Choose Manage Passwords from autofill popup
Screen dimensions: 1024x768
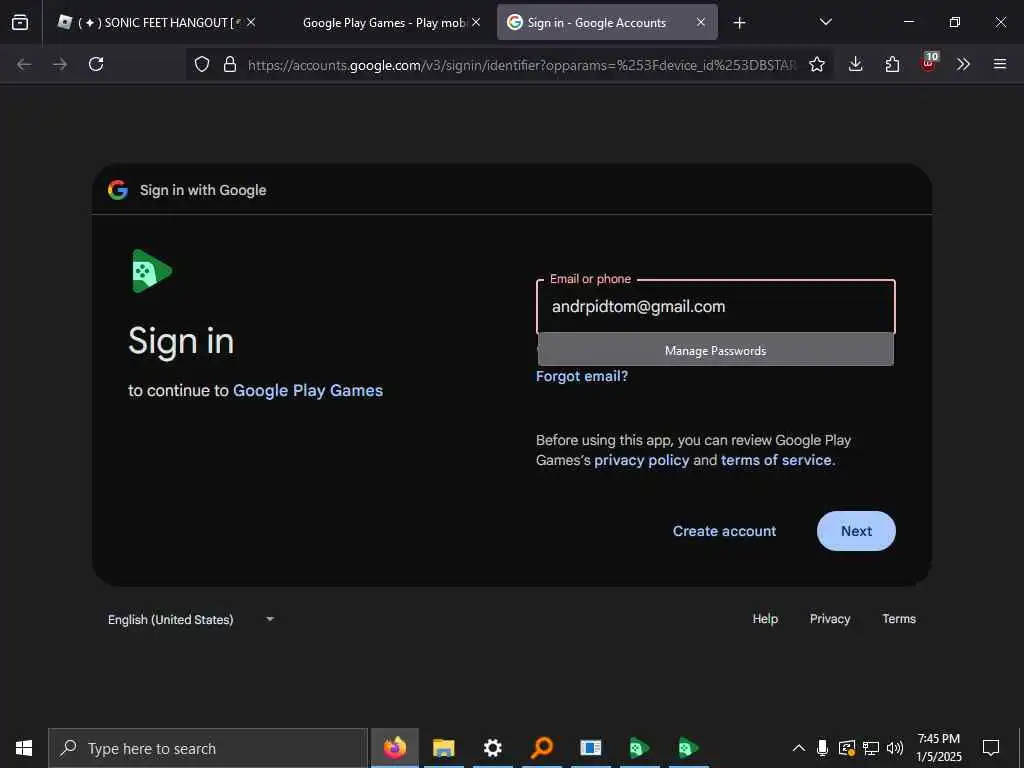(x=716, y=350)
